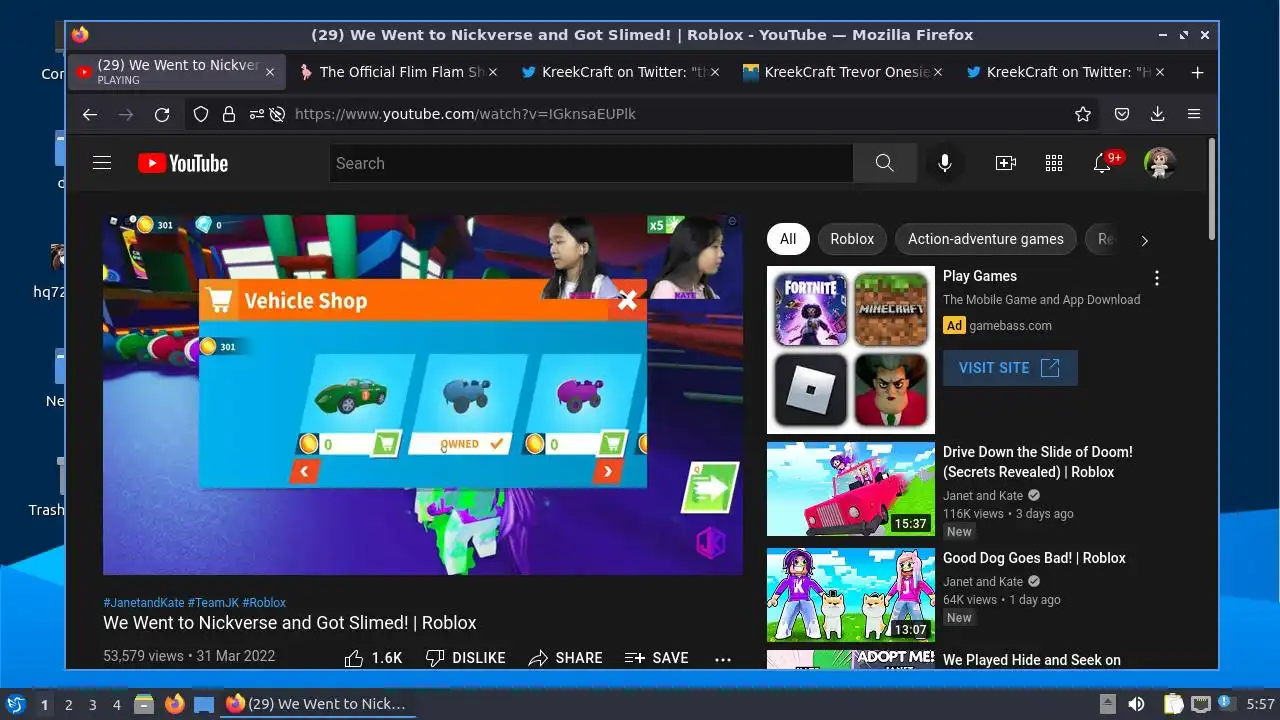Like the video with the thumbs-up
This screenshot has height=720, width=1280.
pyautogui.click(x=373, y=658)
